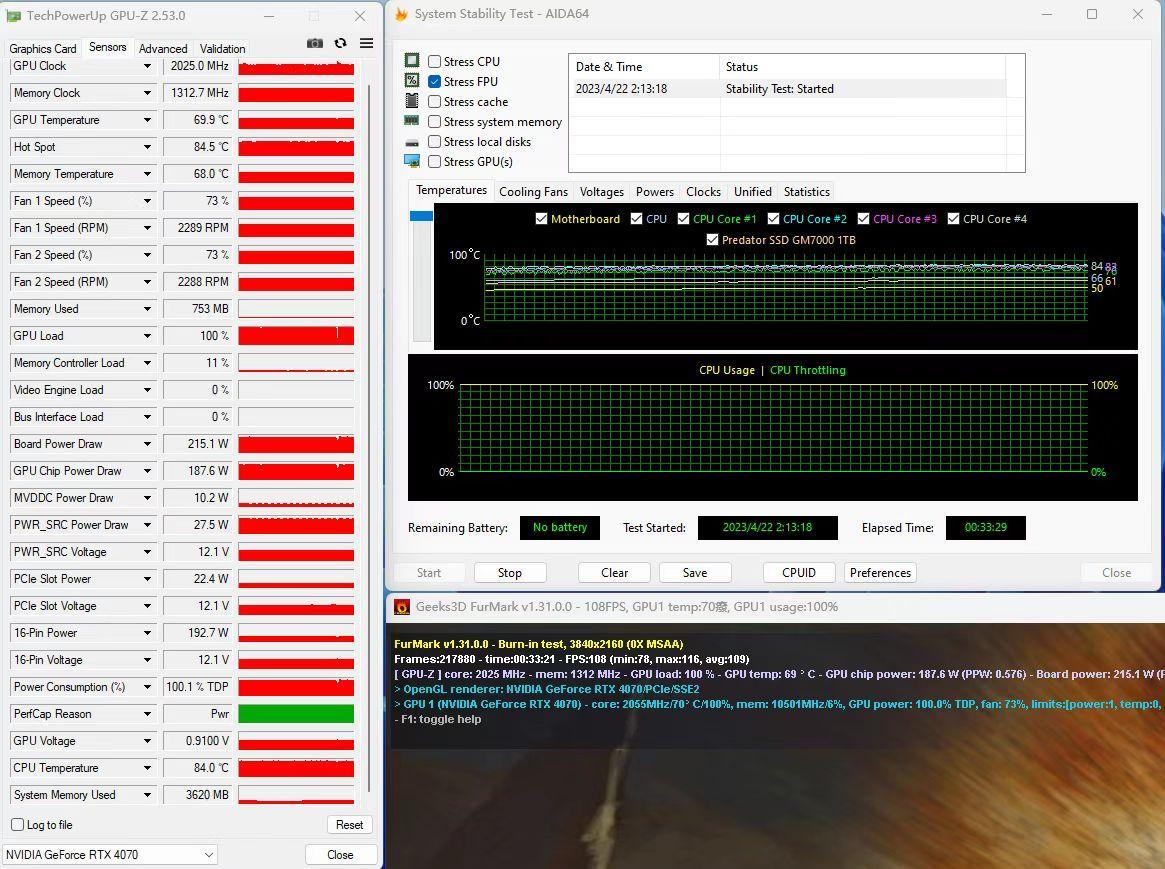Click the GPU-Z app icon in title bar
This screenshot has height=869, width=1165.
click(13, 16)
